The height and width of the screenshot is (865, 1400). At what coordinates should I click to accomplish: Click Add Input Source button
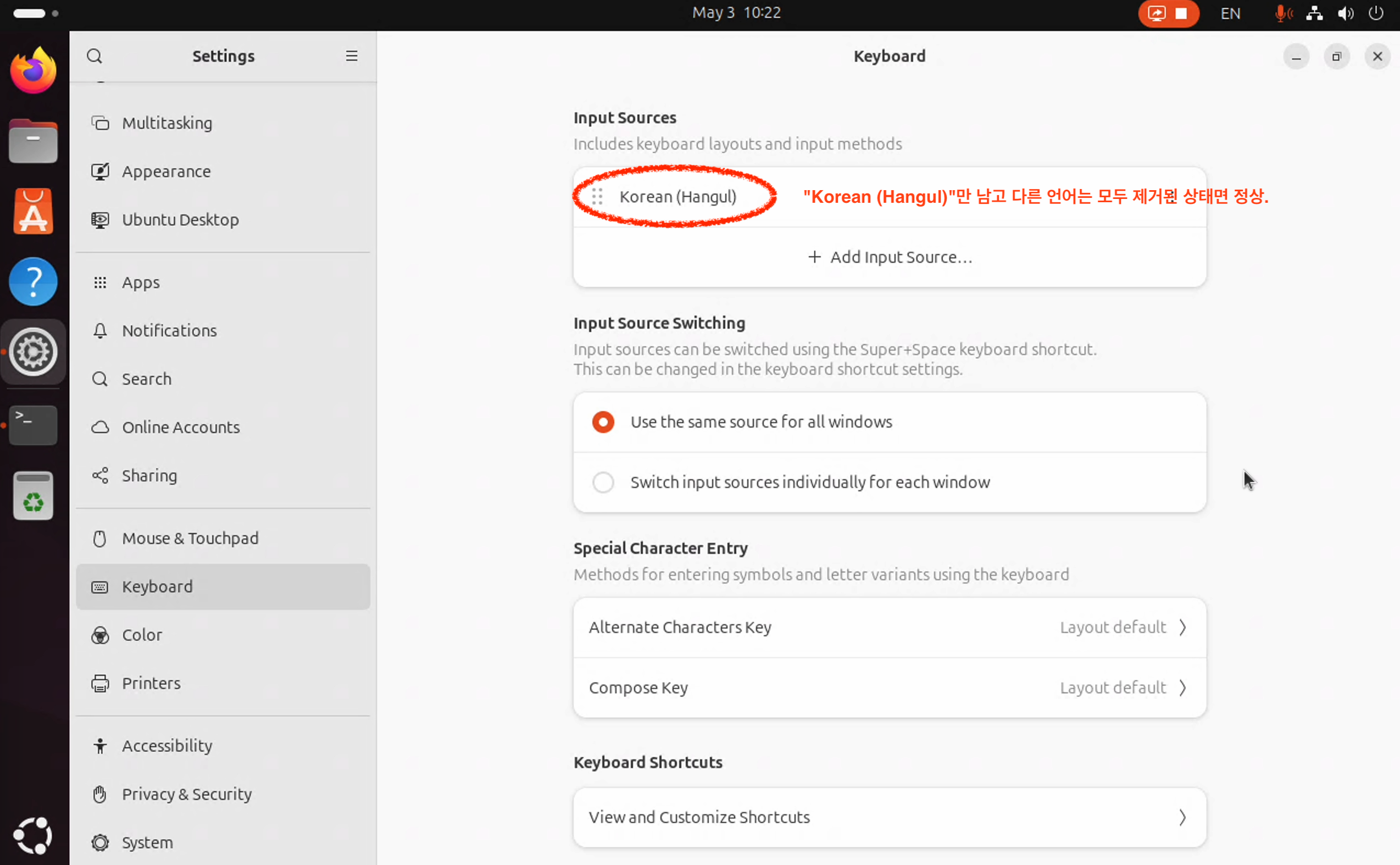click(x=890, y=257)
